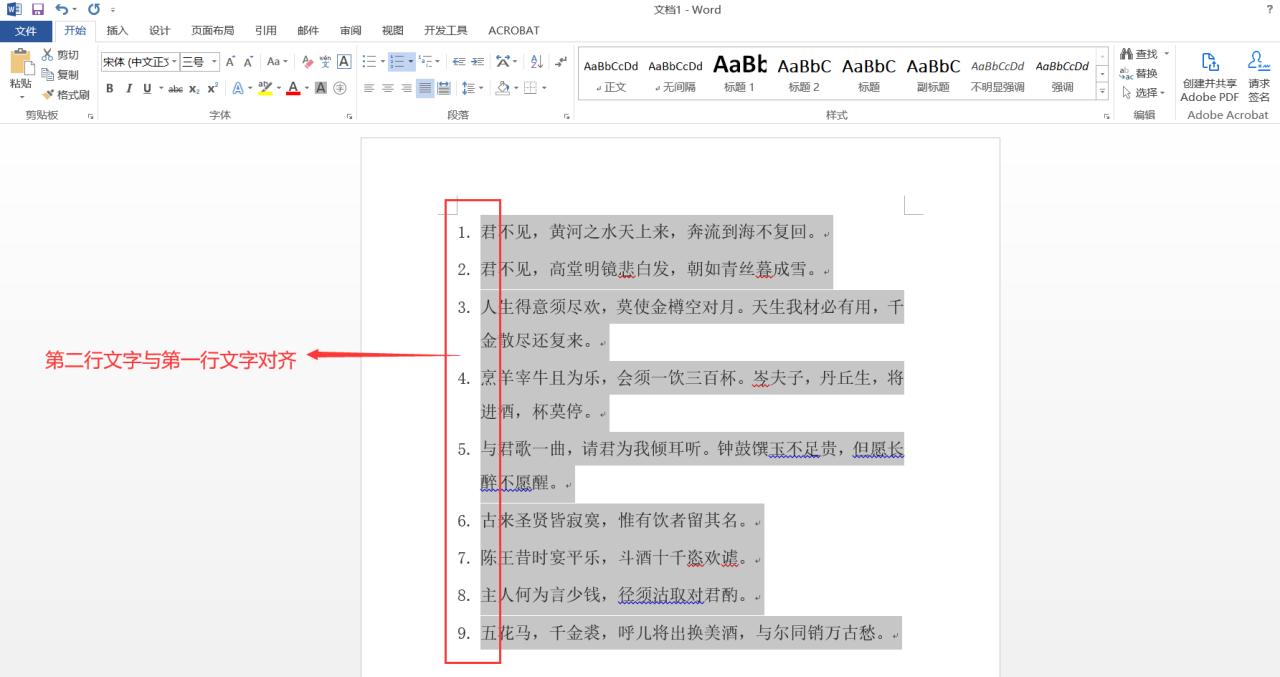Expand the styles gallery More button
This screenshot has width=1280, height=677.
[1103, 91]
